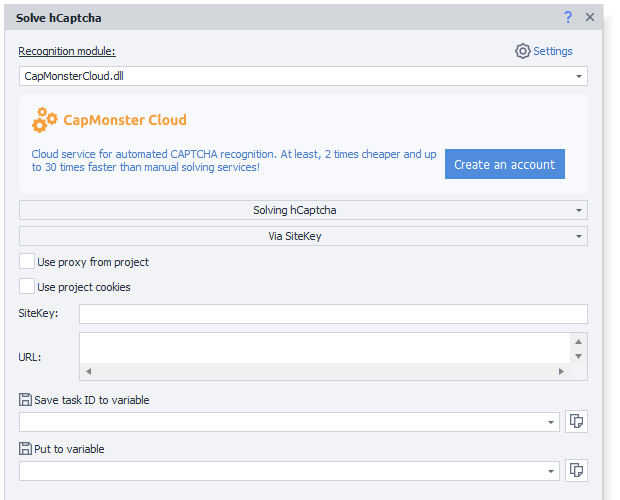
Task: Click the Put to variable floppy disk icon
Action: (x=25, y=449)
